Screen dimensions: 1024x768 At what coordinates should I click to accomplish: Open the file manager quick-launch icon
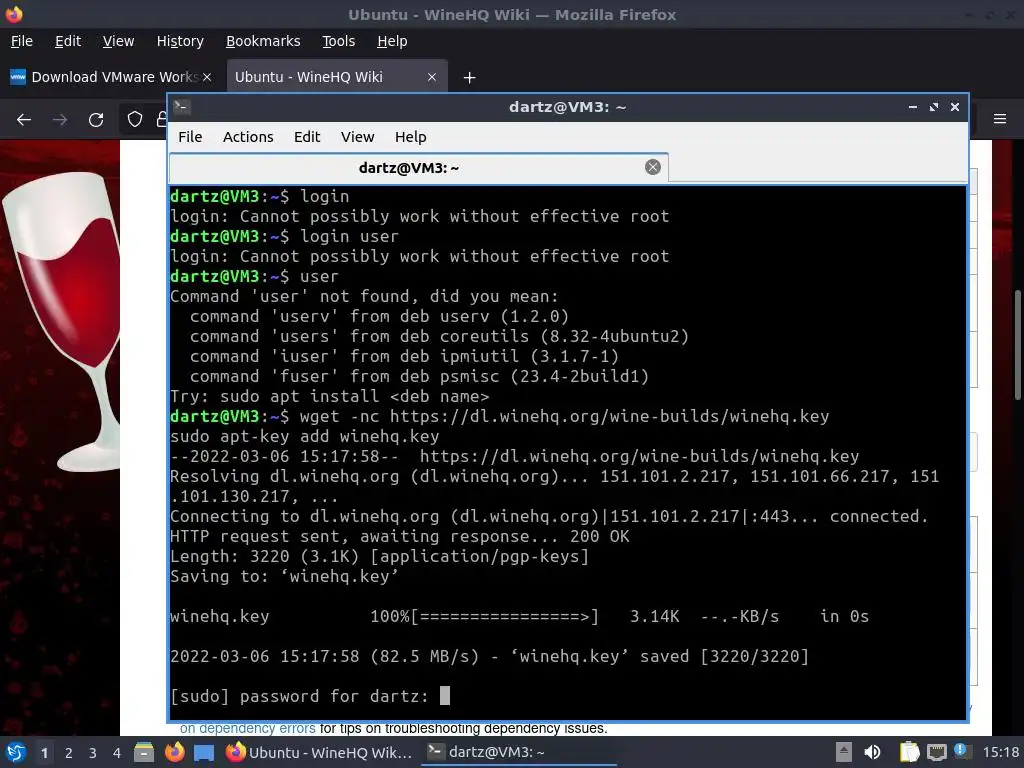point(144,752)
